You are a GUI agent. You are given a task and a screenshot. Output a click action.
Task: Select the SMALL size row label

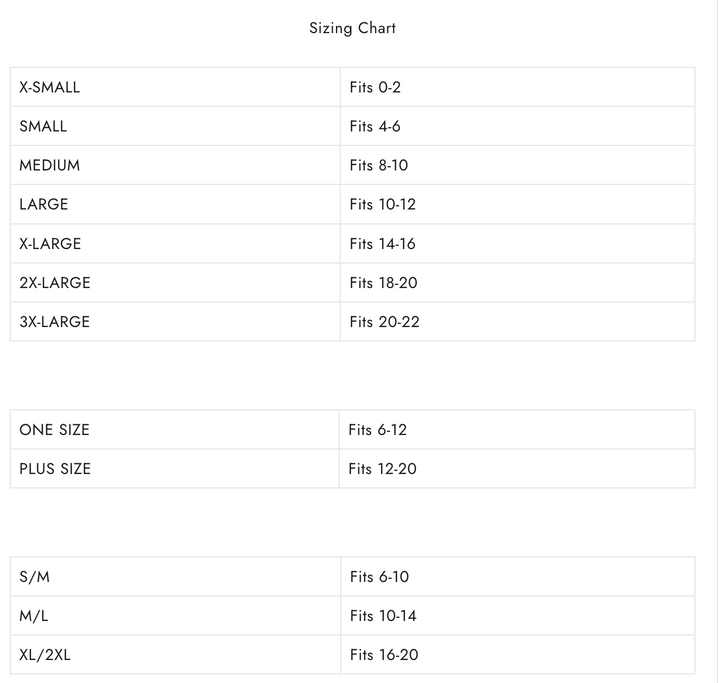pyautogui.click(x=175, y=126)
